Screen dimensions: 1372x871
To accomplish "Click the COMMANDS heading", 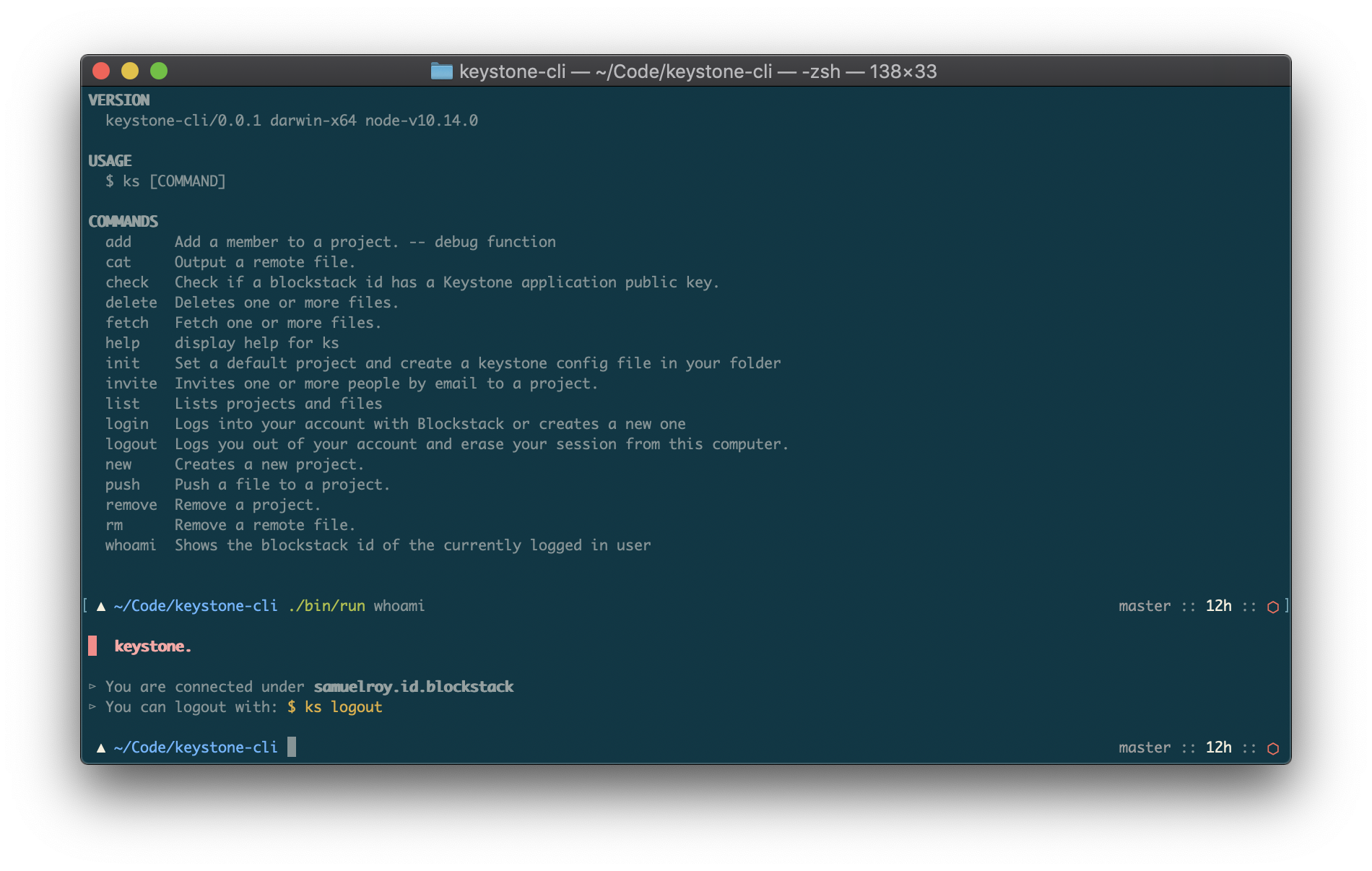I will tap(123, 222).
